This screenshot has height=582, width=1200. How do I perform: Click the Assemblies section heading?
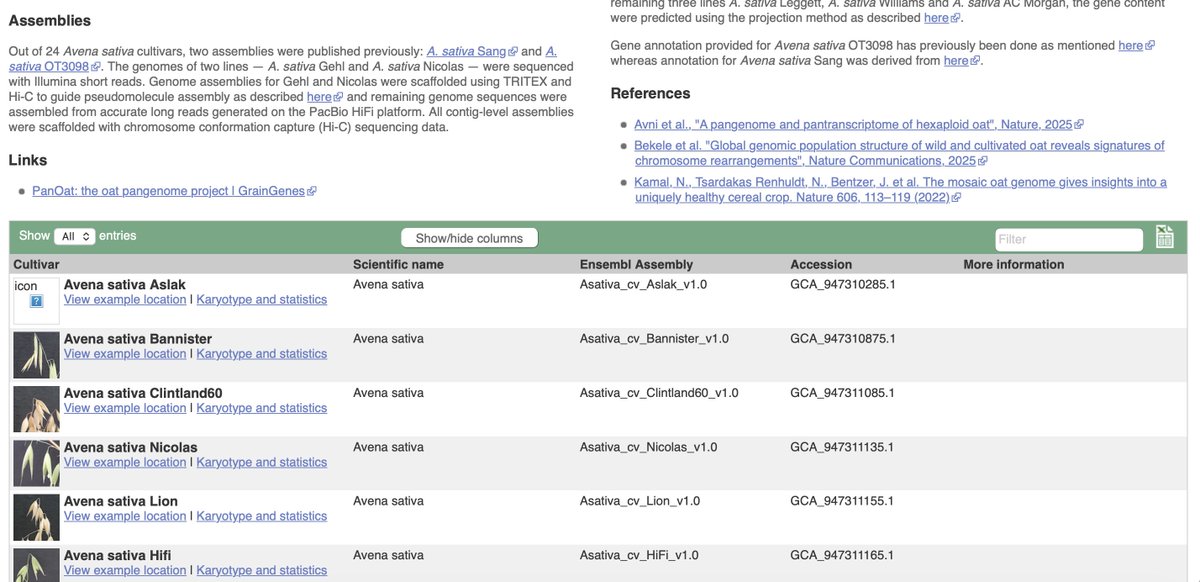49,20
